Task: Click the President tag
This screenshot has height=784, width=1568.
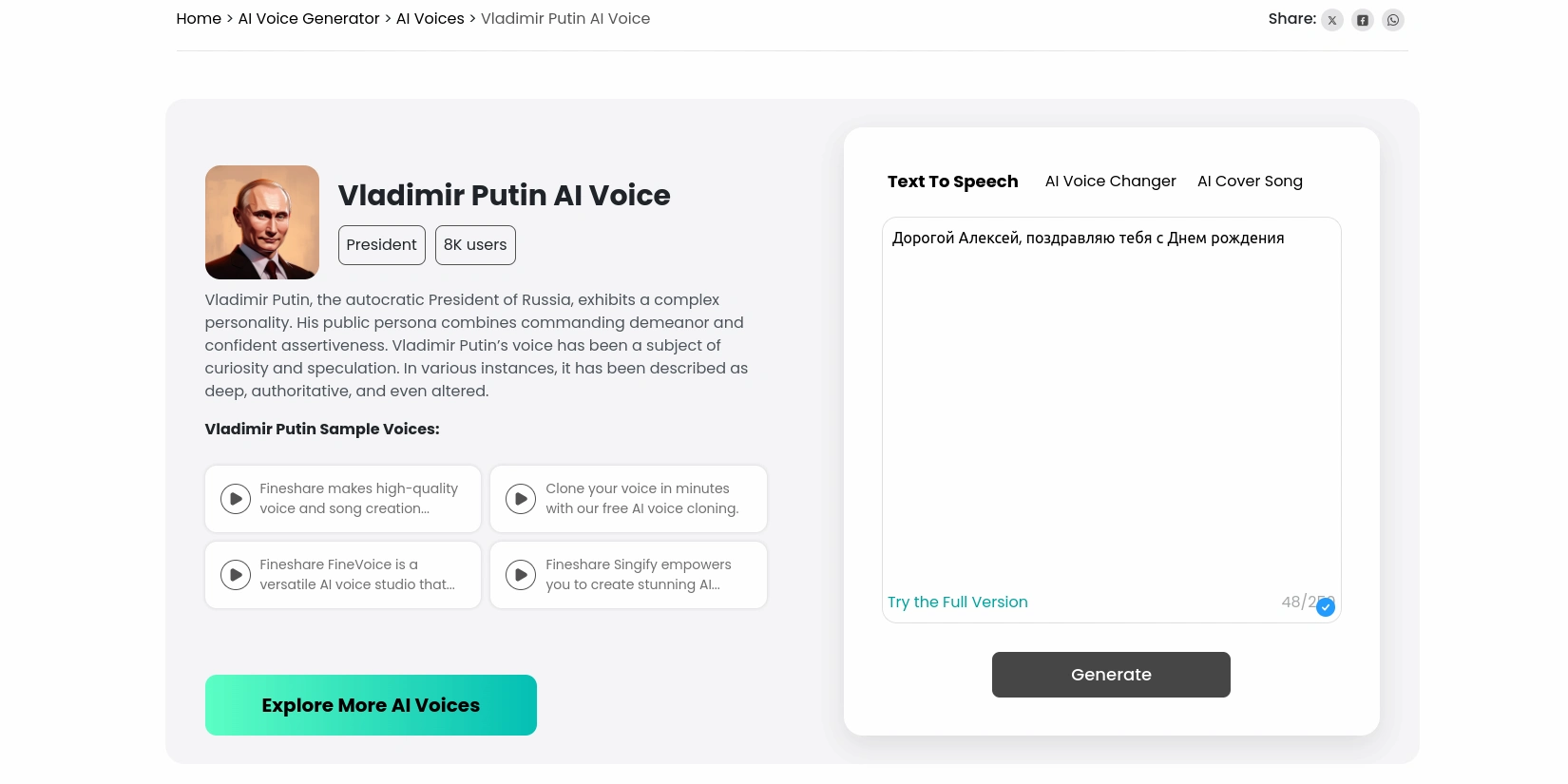Action: pyautogui.click(x=381, y=244)
